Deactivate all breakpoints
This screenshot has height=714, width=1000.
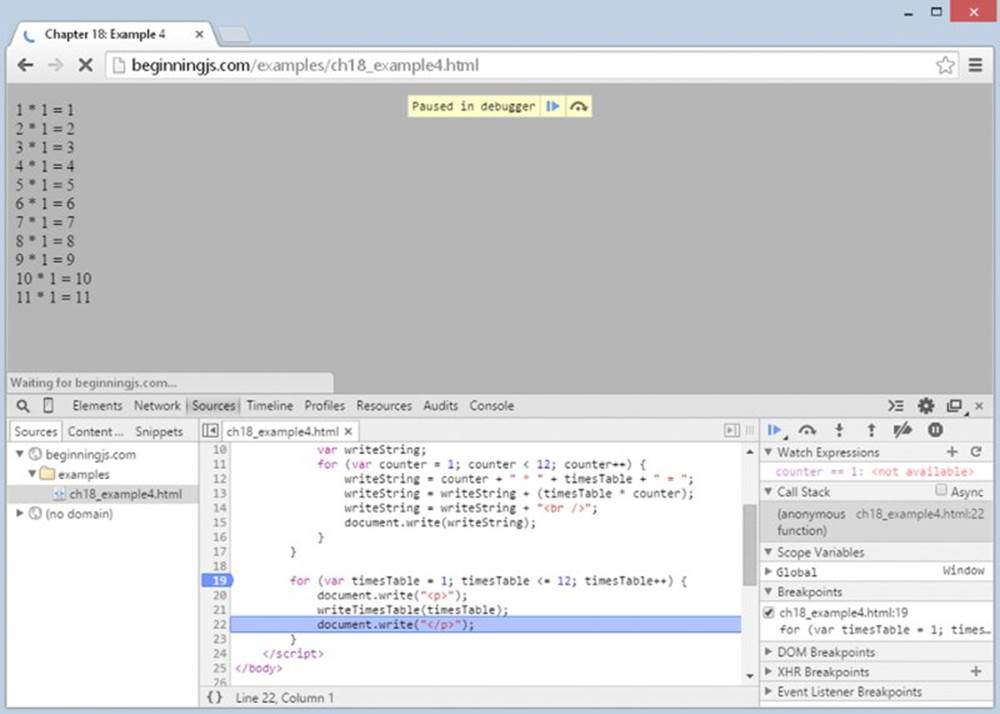tap(902, 430)
